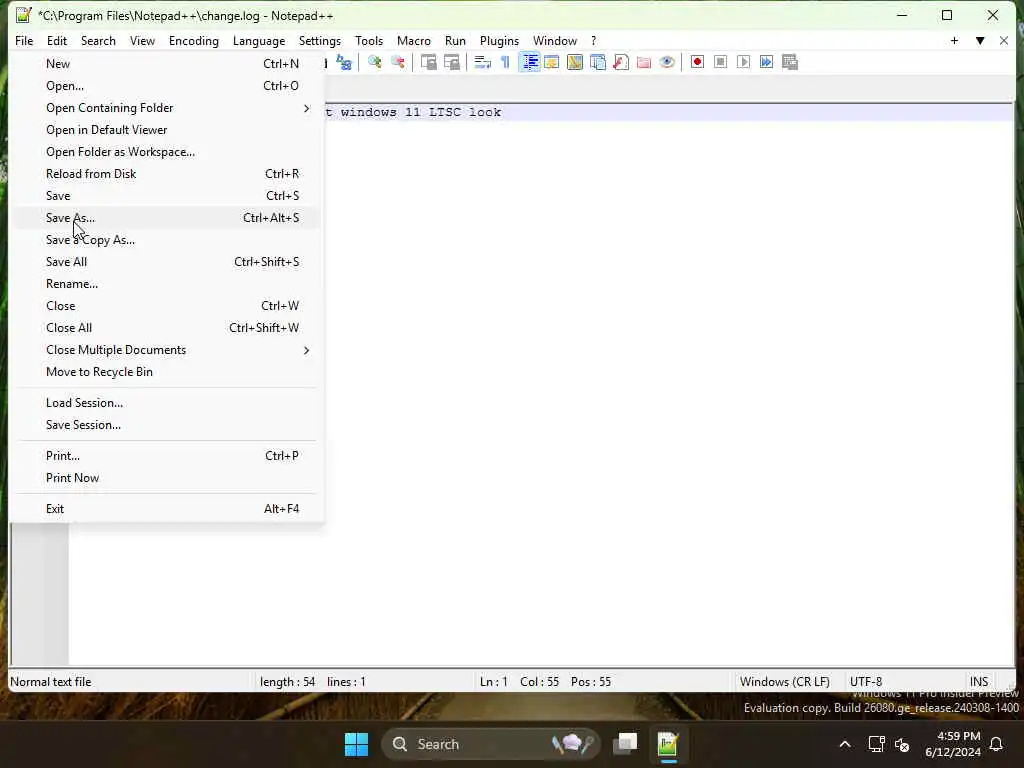Click Run a Macro Multiple Times icon
This screenshot has height=768, width=1024.
coord(767,62)
